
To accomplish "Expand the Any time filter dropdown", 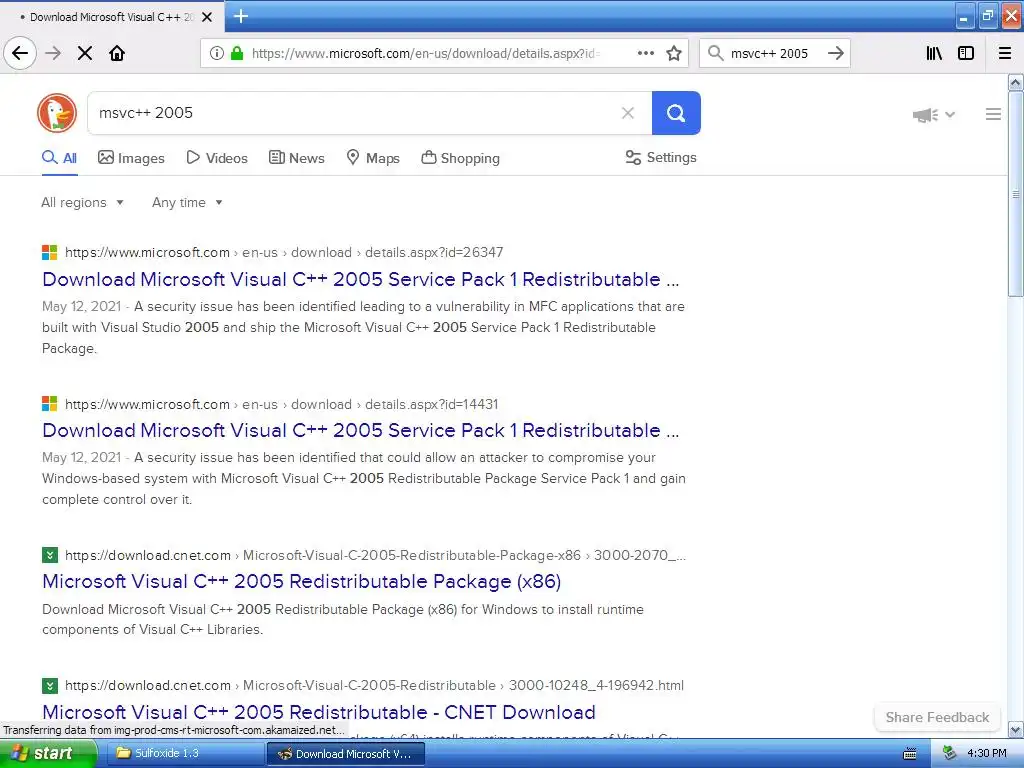I will [187, 202].
